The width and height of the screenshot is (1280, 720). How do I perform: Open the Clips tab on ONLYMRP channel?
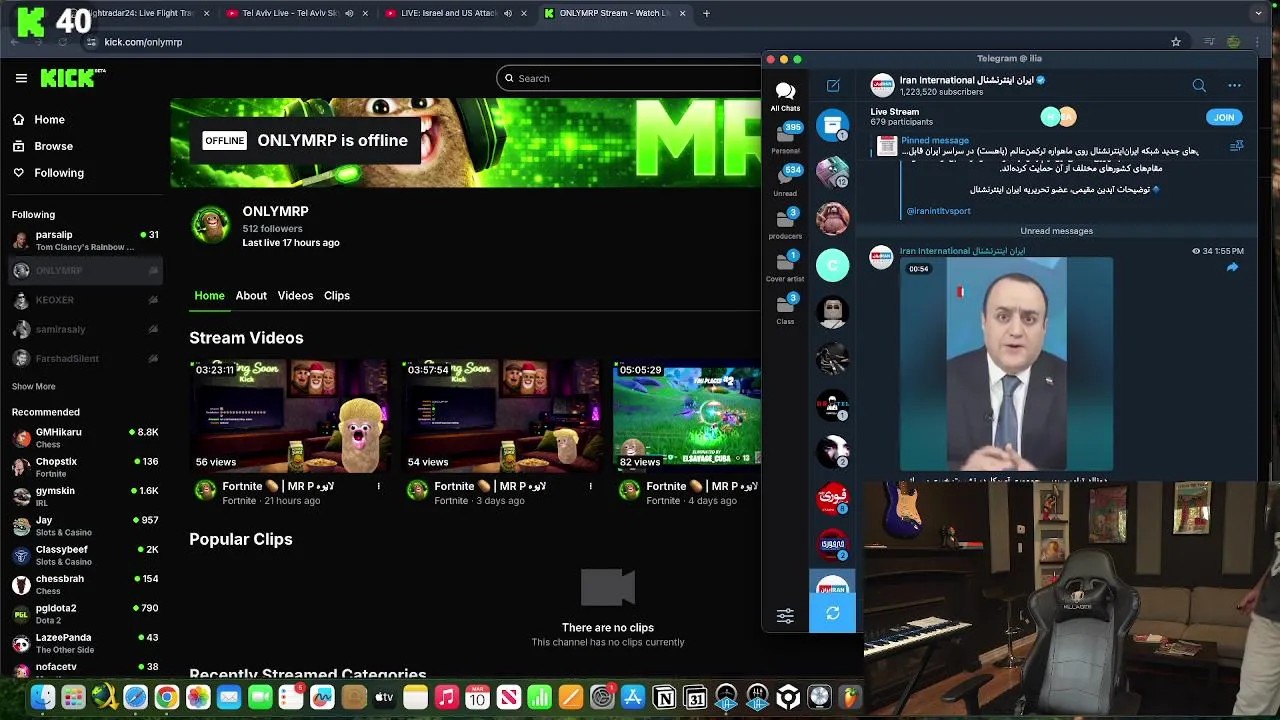tap(337, 296)
